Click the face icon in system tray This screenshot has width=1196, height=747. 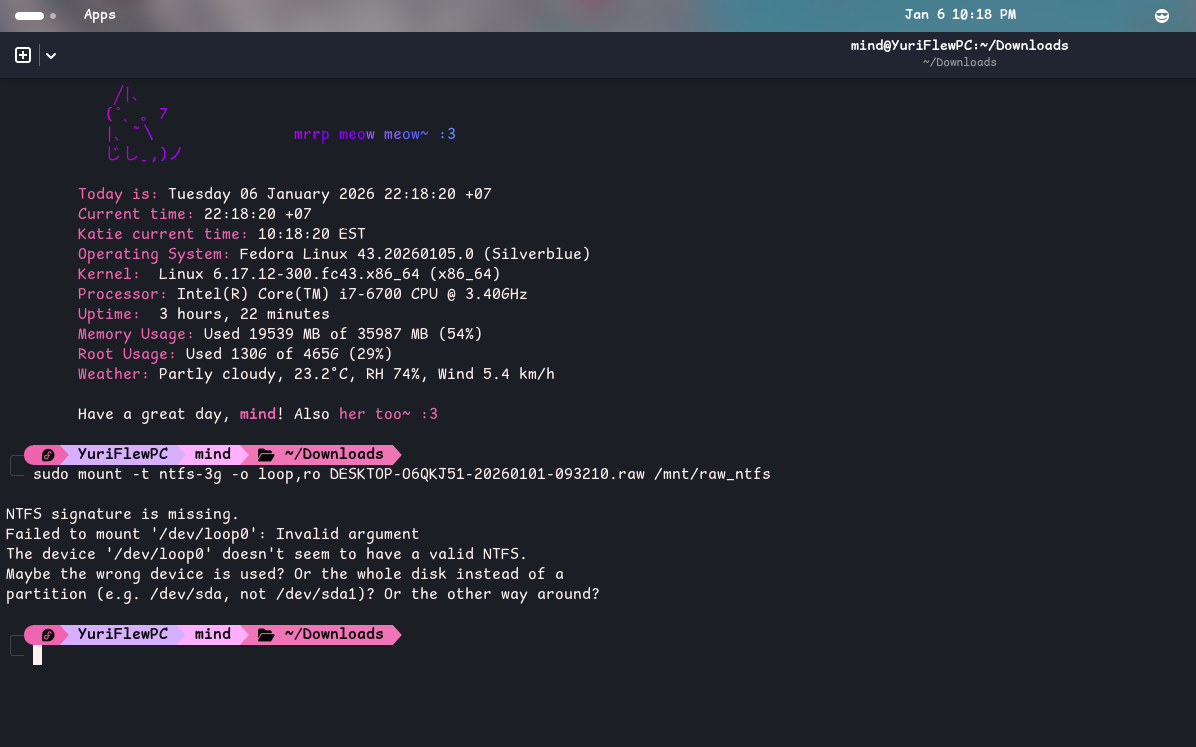(x=1161, y=15)
